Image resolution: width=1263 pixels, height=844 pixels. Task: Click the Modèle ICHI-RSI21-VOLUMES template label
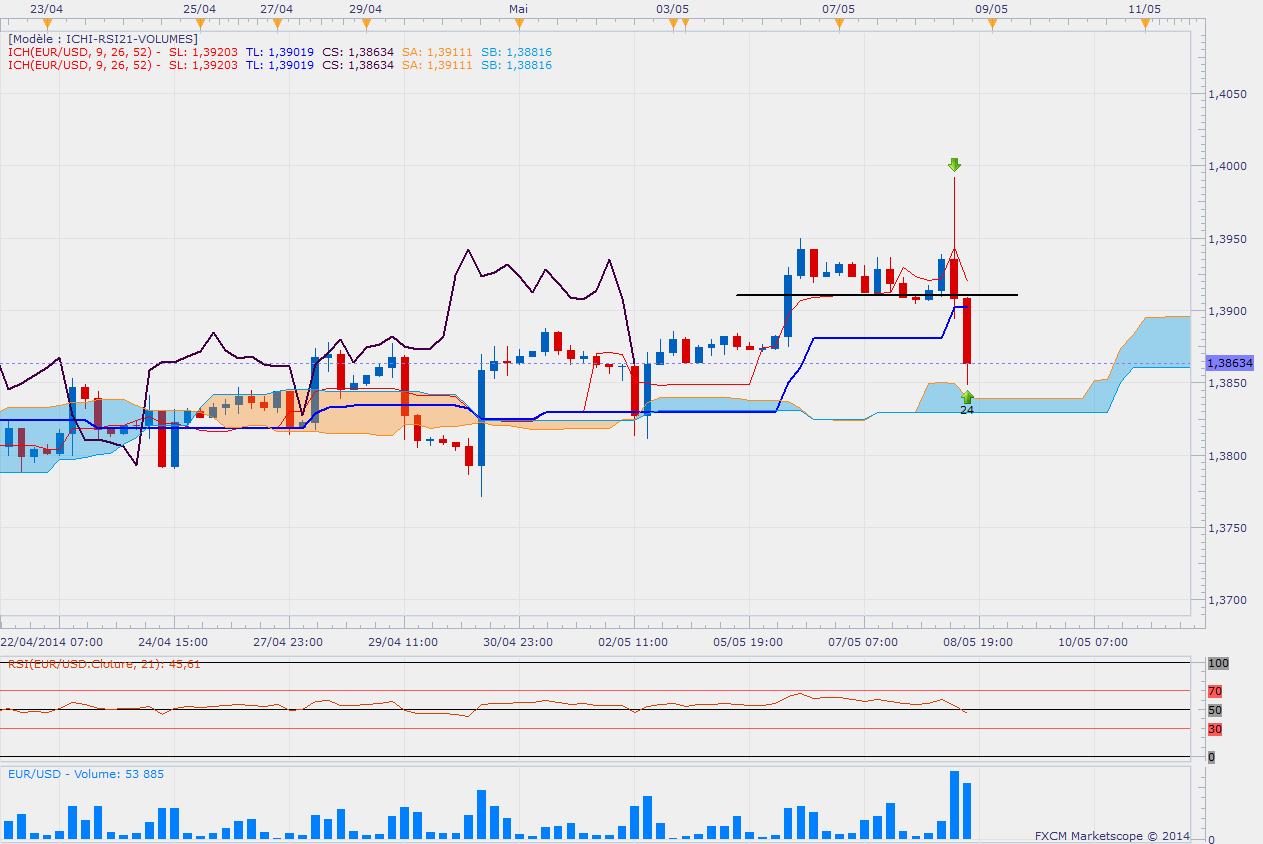(102, 39)
